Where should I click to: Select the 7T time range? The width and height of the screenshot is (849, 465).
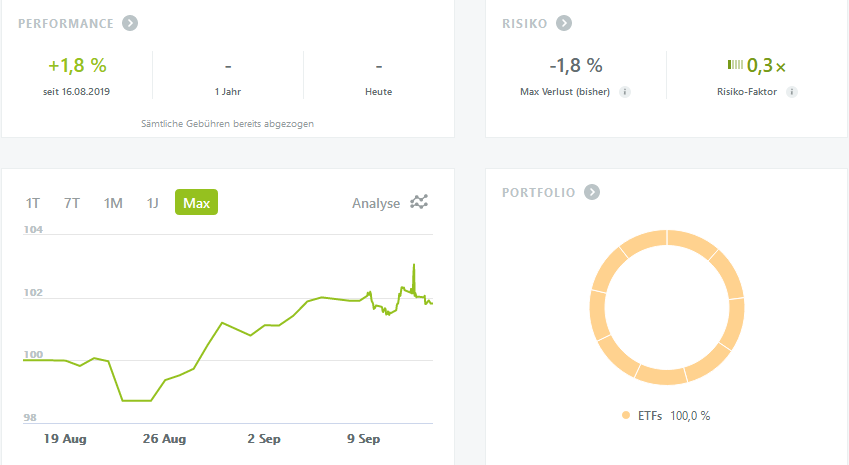[x=71, y=203]
